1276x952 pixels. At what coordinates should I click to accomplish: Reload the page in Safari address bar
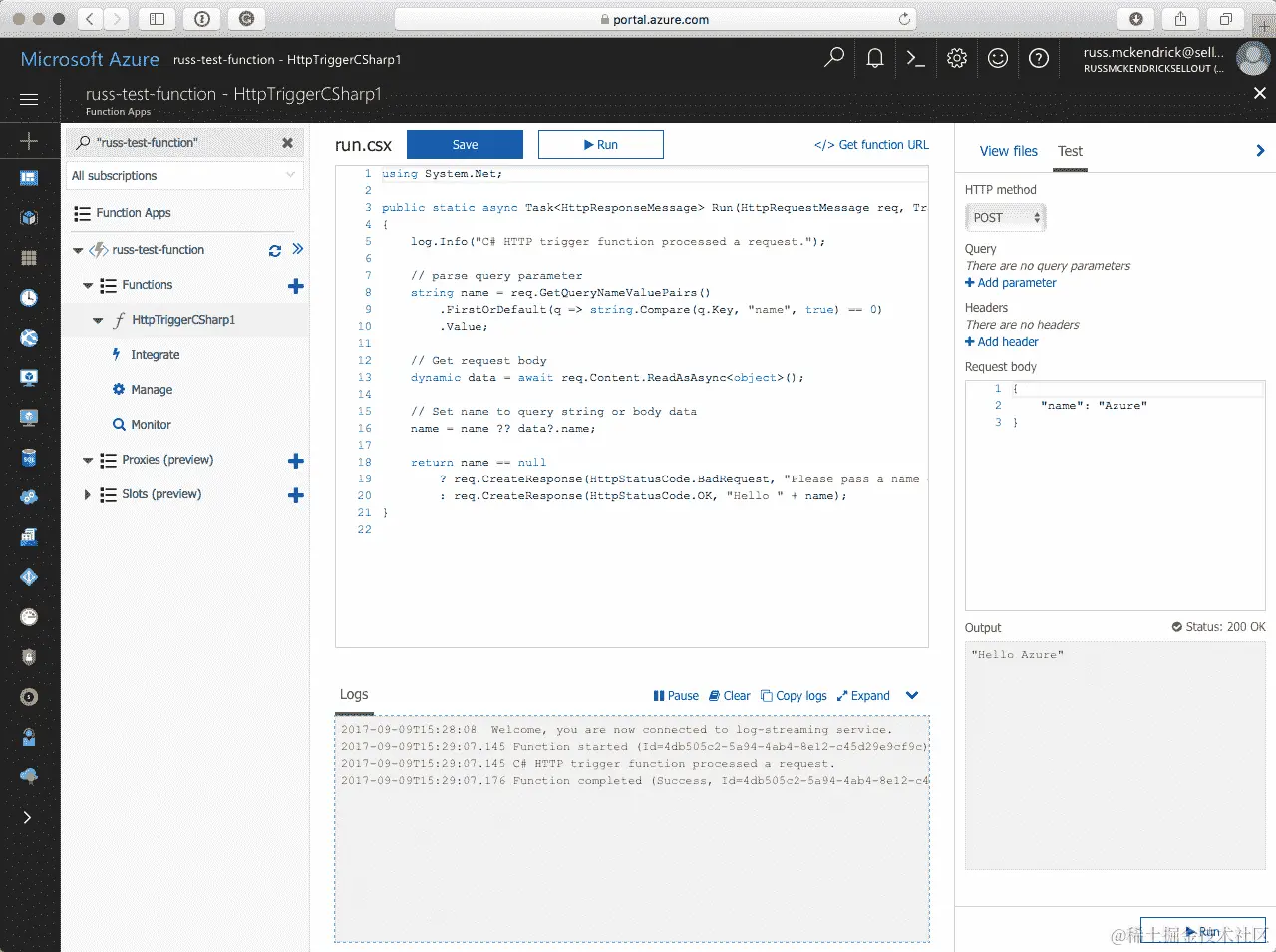904,19
